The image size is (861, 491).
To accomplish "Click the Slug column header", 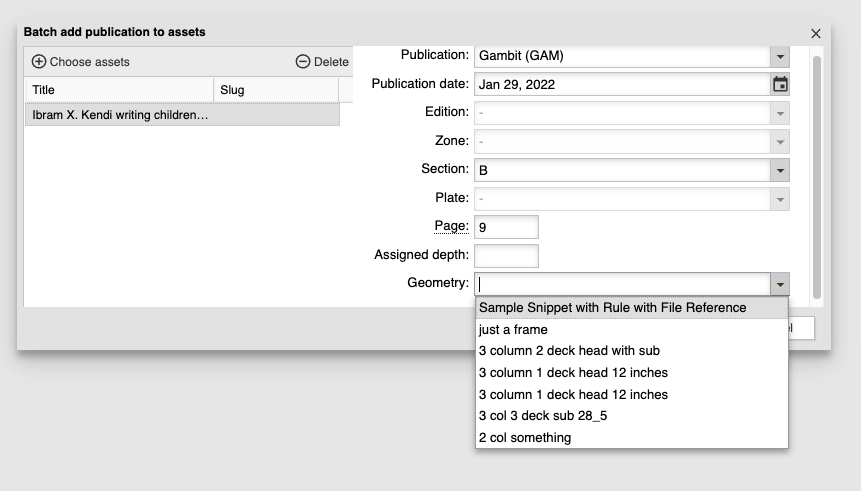I will (276, 90).
